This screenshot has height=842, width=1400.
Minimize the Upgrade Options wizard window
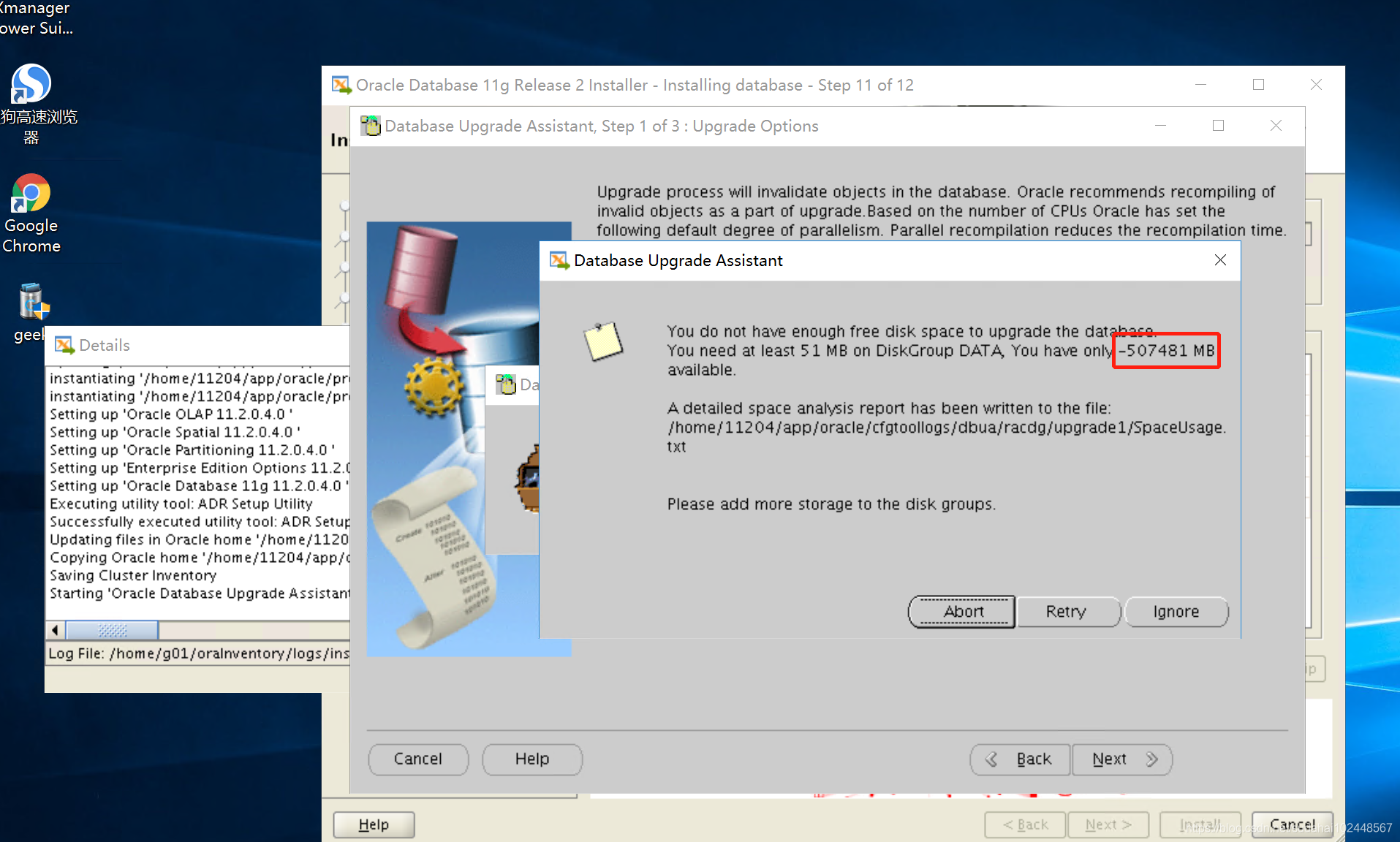1160,126
